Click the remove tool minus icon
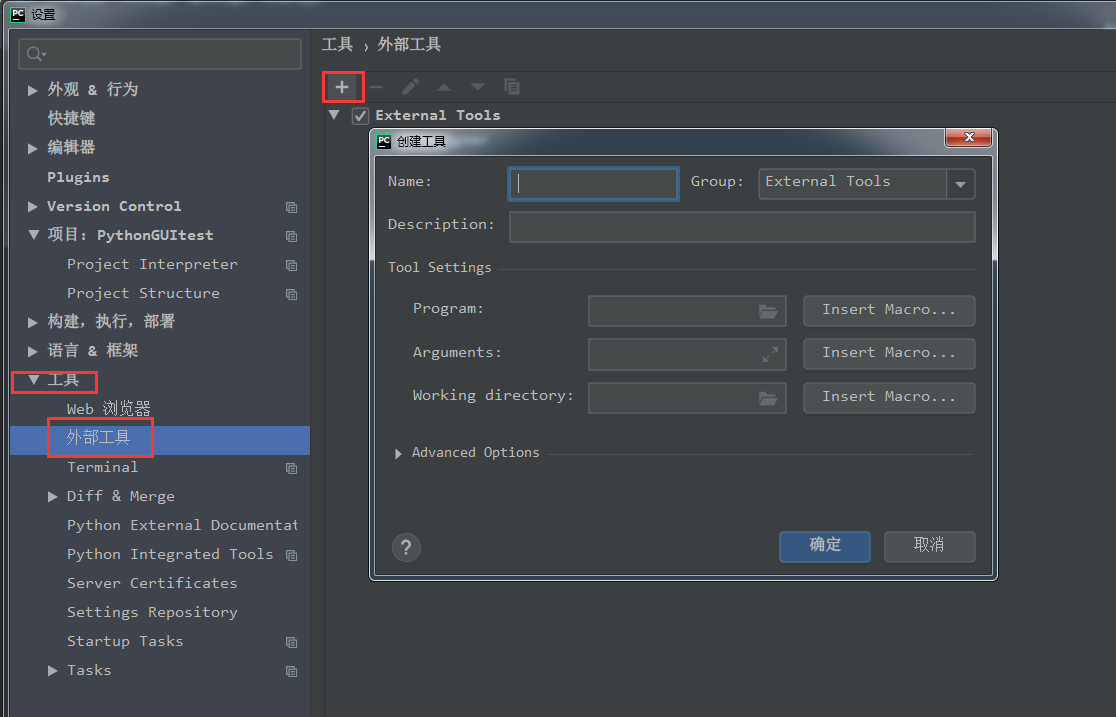 [376, 87]
